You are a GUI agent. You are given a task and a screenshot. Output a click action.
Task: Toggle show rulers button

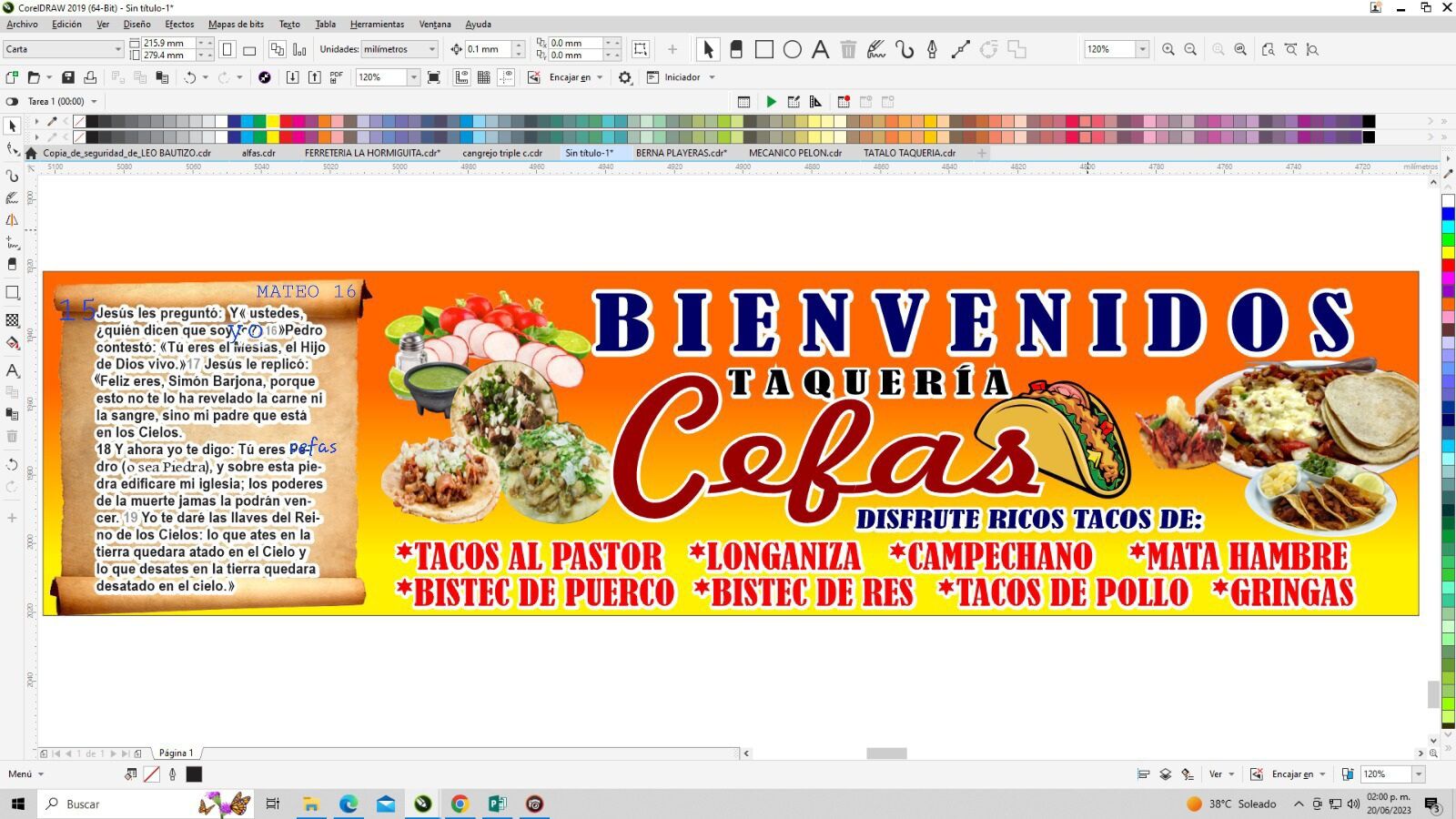pyautogui.click(x=461, y=77)
